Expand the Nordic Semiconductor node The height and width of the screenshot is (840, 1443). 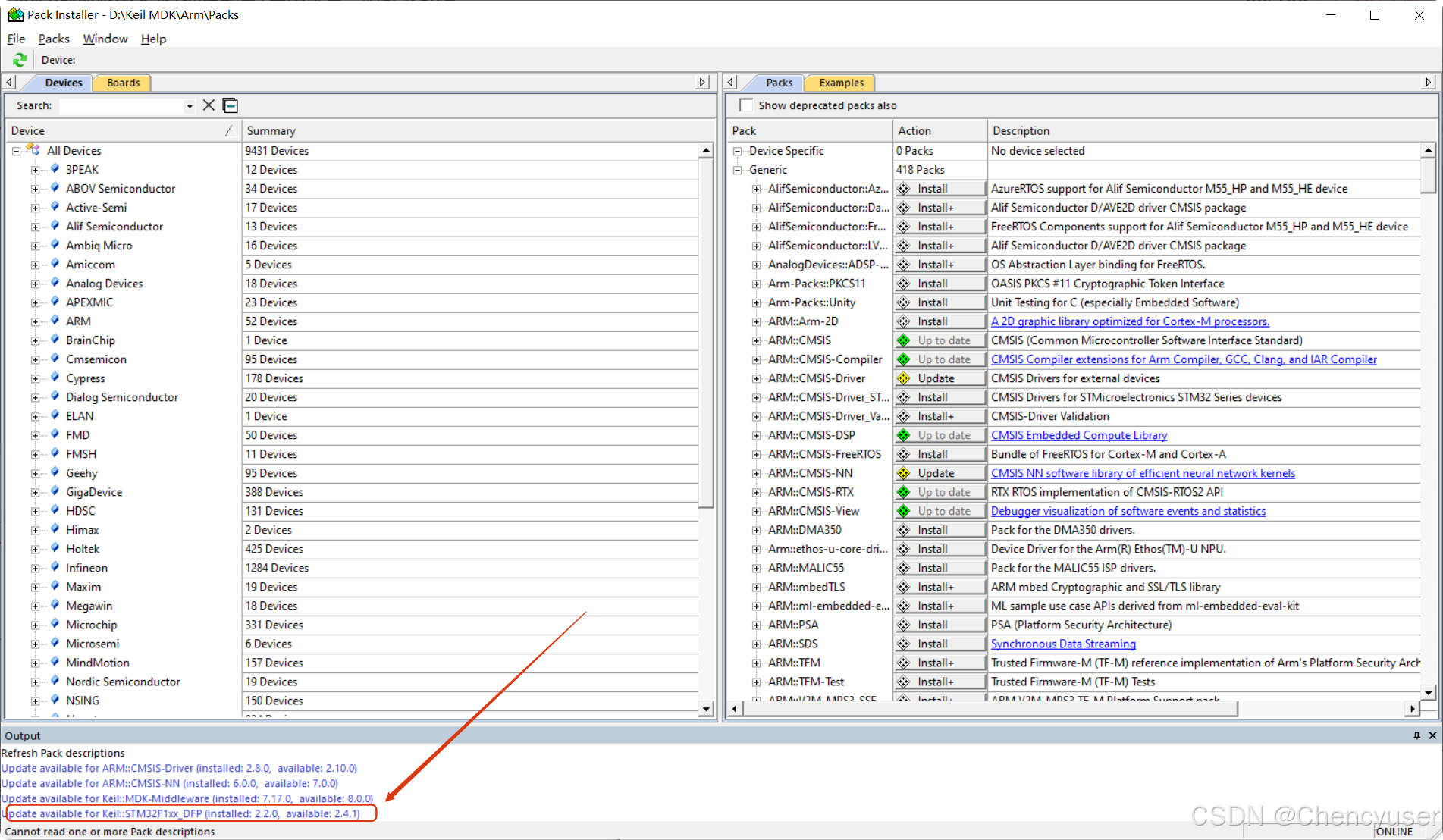[x=35, y=682]
